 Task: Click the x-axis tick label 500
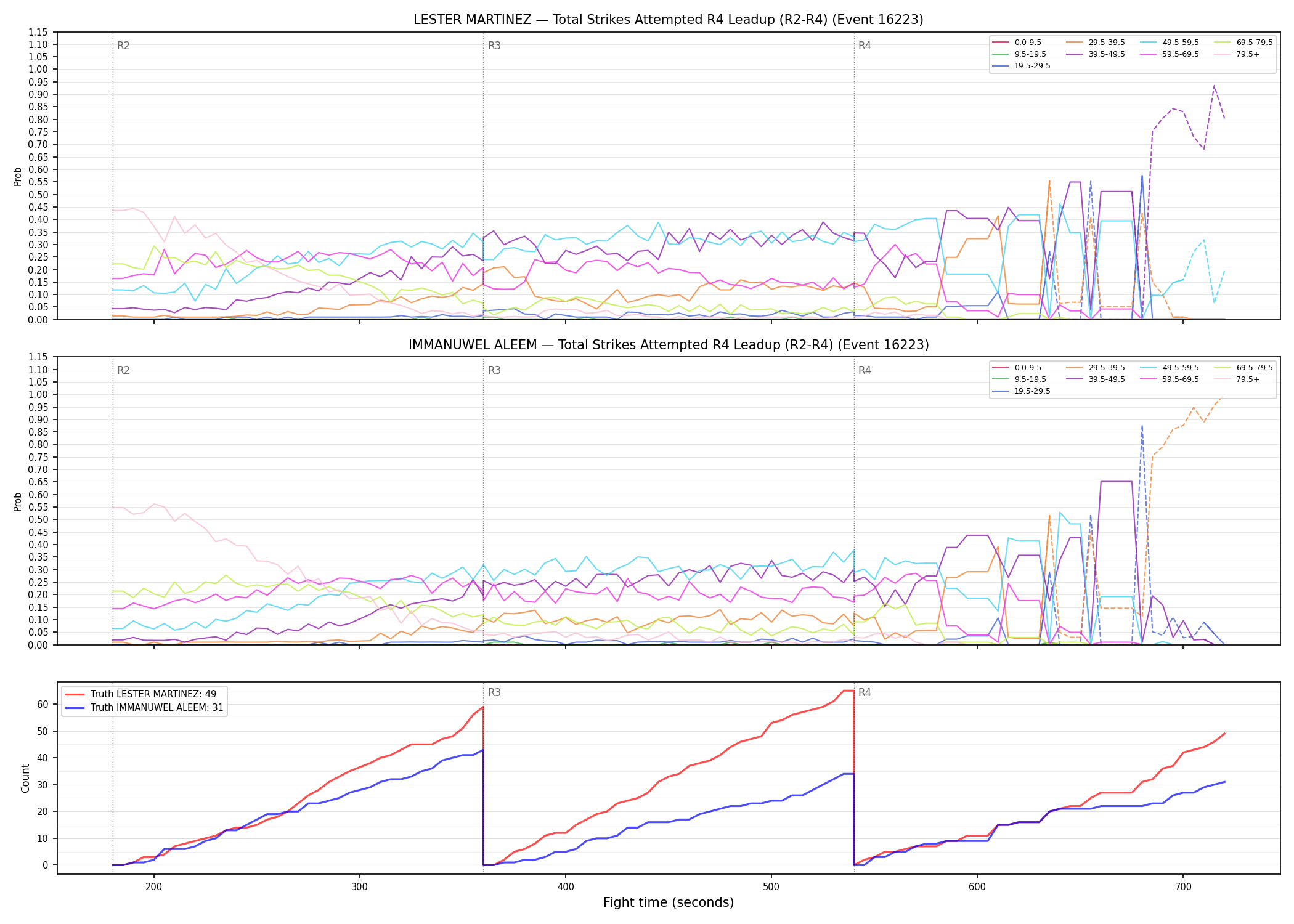(x=771, y=886)
